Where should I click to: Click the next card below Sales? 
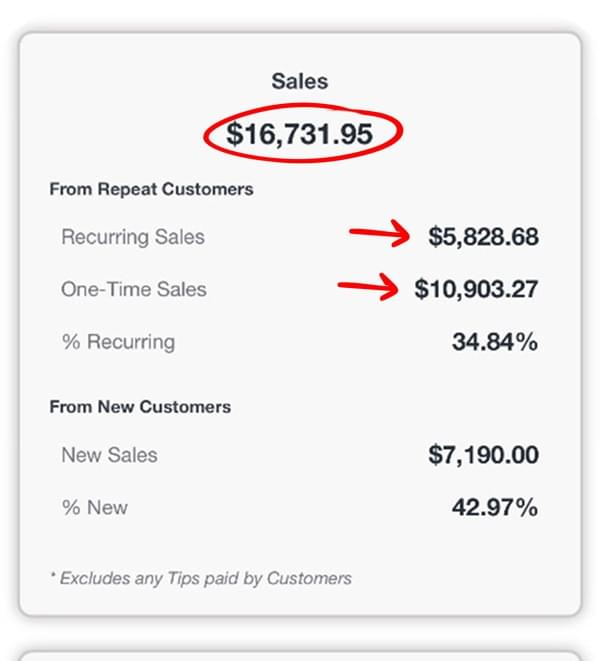pyautogui.click(x=299, y=653)
